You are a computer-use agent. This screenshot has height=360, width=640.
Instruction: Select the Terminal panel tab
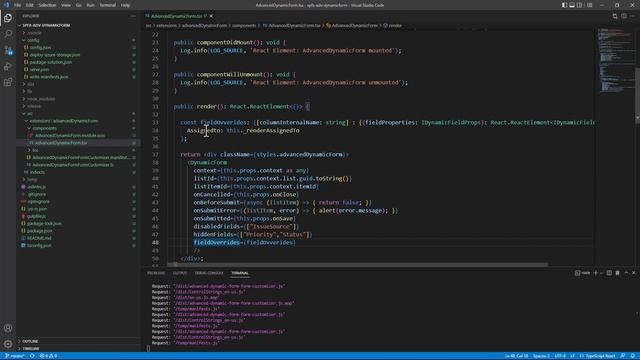[240, 273]
